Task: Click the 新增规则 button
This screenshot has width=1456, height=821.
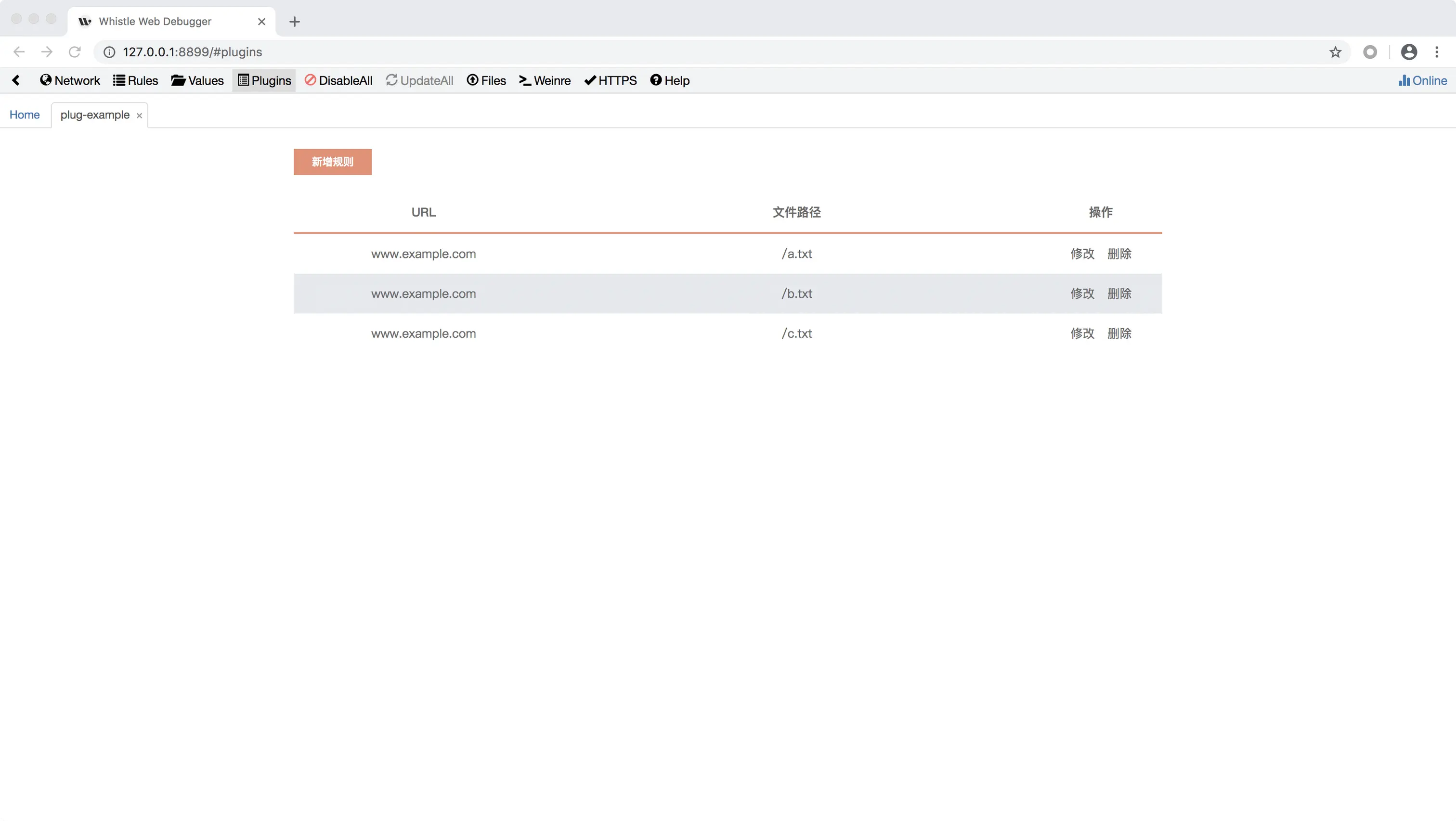Action: tap(332, 162)
